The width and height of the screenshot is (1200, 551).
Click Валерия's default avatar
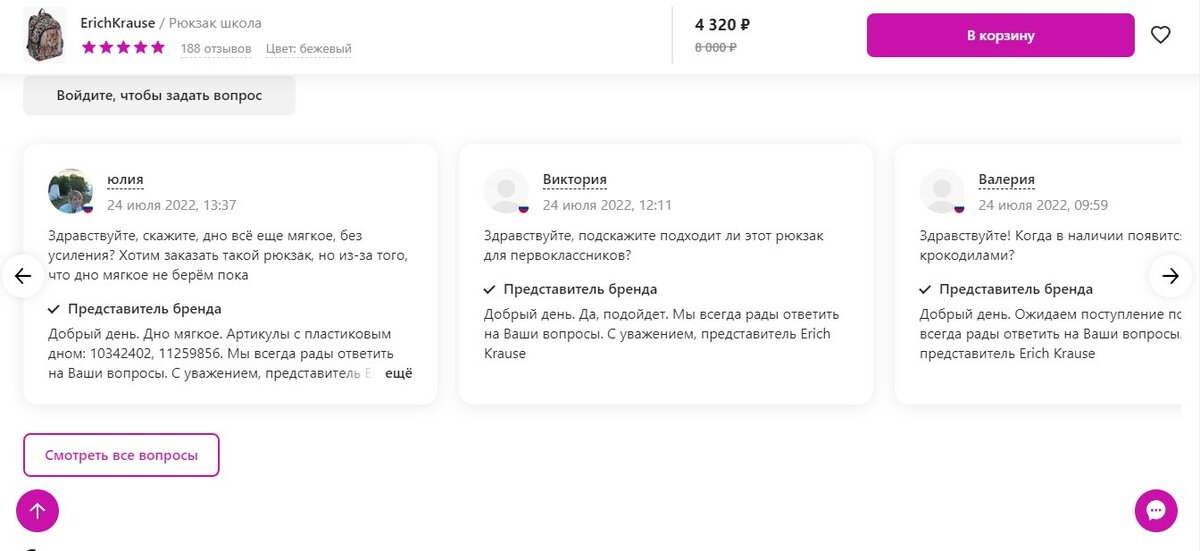point(941,190)
